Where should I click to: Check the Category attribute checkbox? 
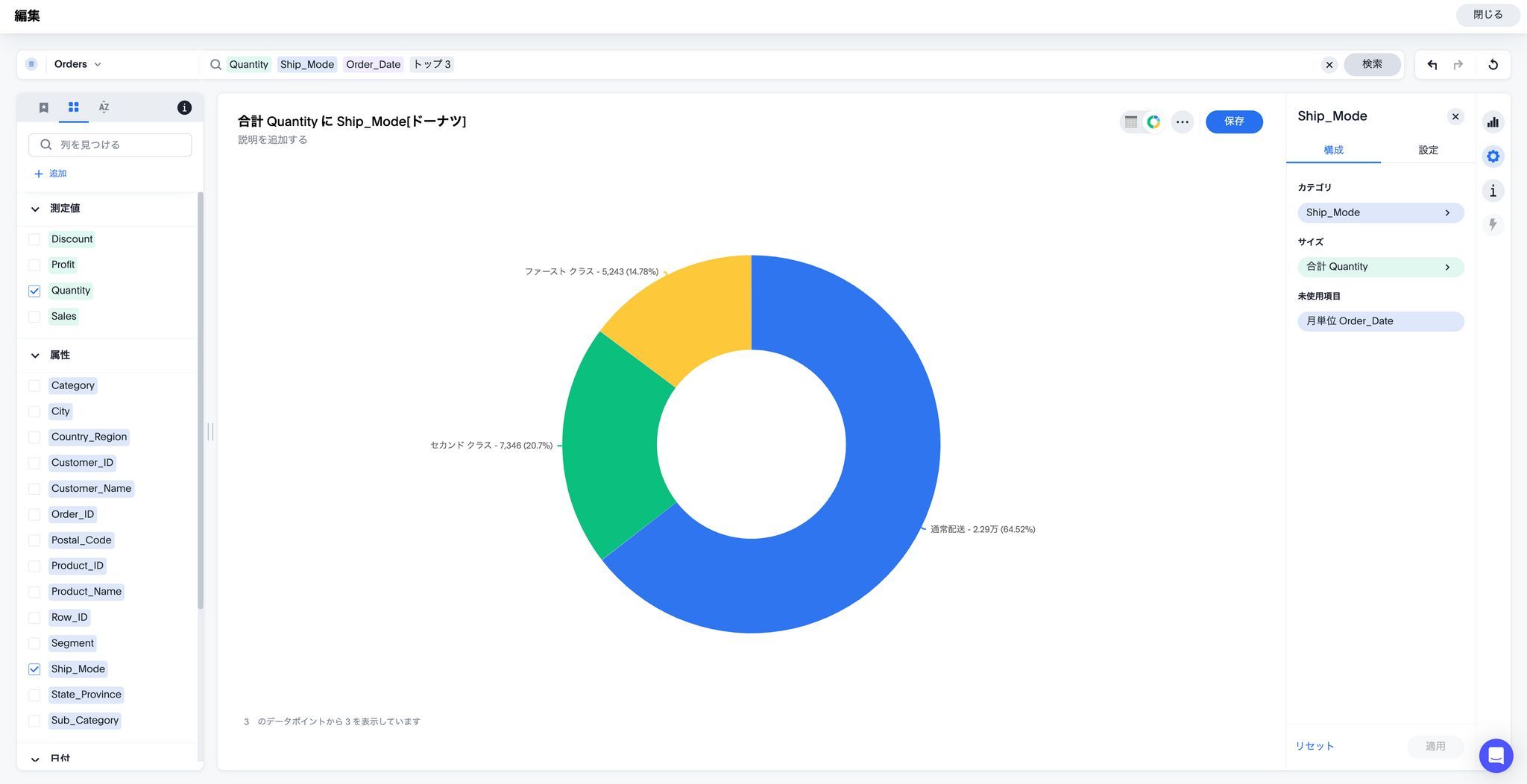pyautogui.click(x=34, y=386)
